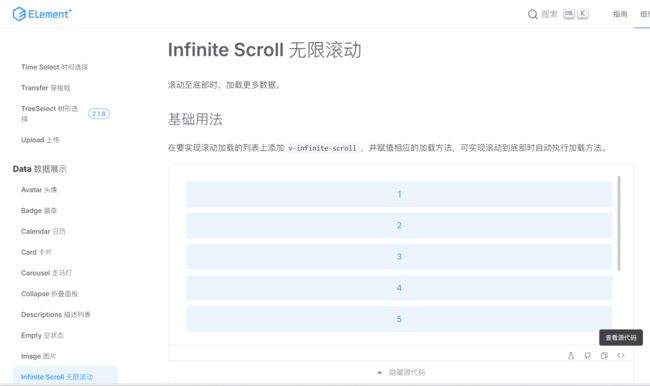Viewport: 650px width, 386px height.
Task: Open Carousel in the sidebar
Action: [46, 272]
